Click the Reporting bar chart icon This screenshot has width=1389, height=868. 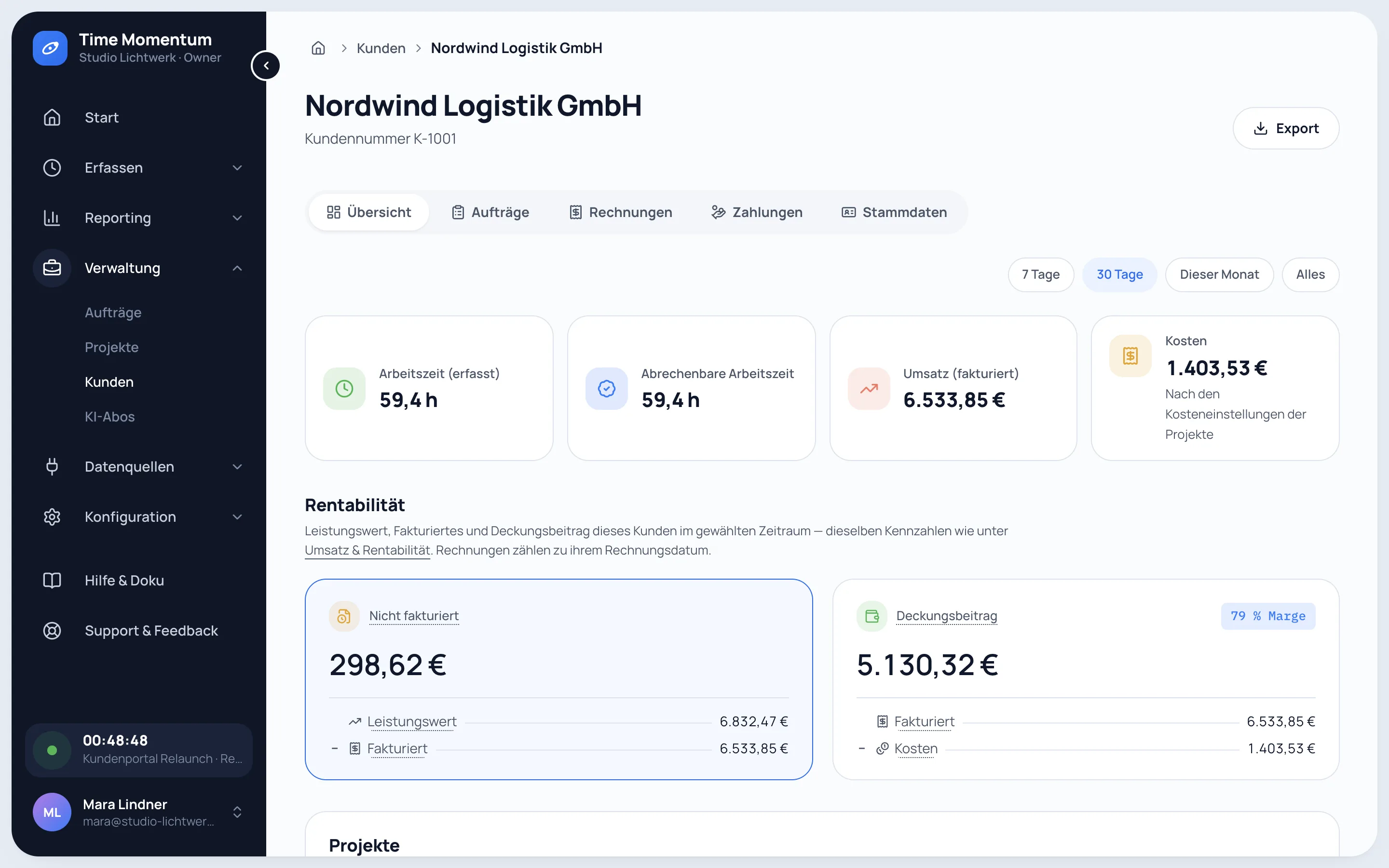(52, 217)
